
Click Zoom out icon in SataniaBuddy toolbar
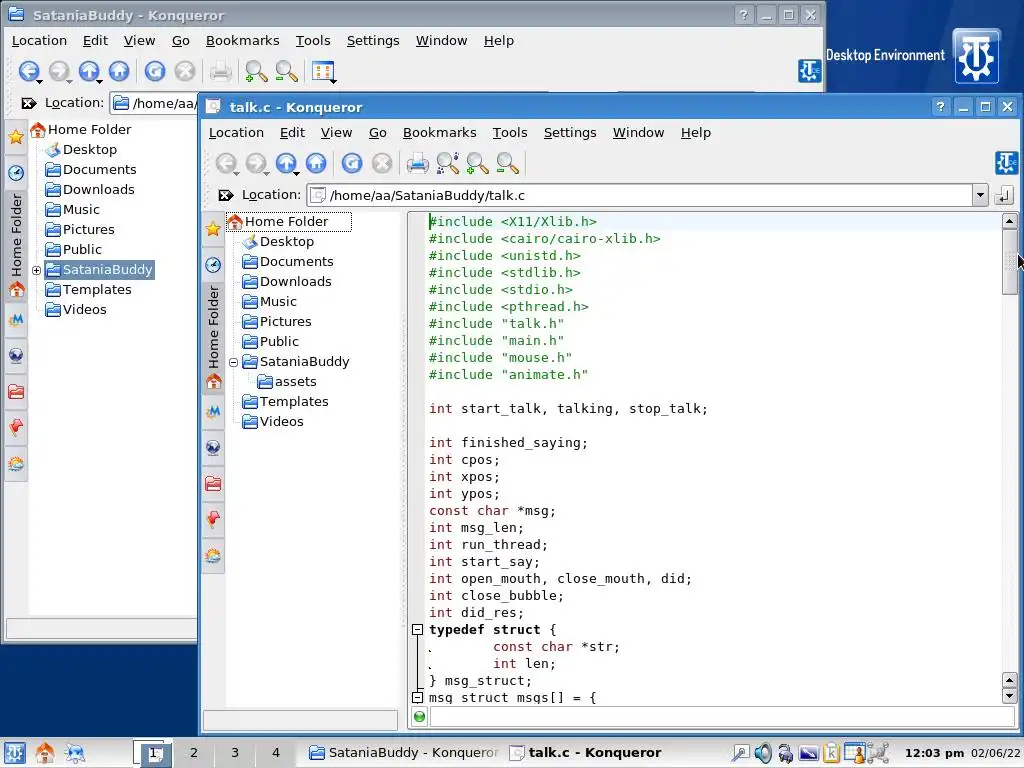[286, 71]
